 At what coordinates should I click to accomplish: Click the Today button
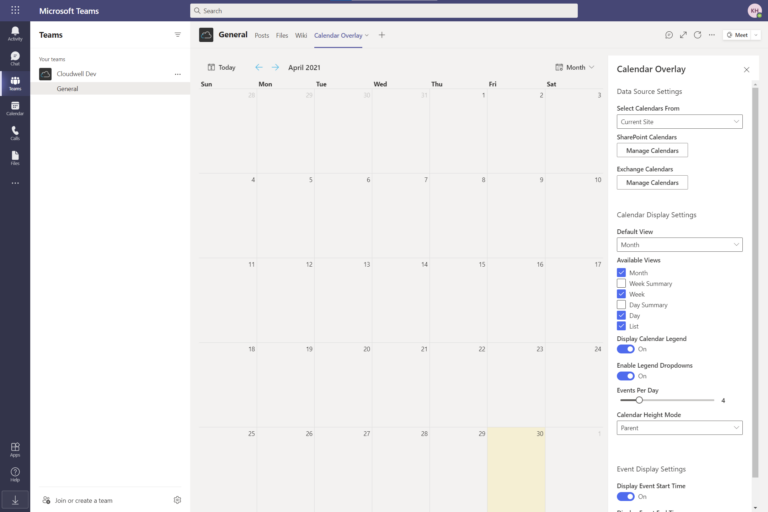pyautogui.click(x=221, y=67)
